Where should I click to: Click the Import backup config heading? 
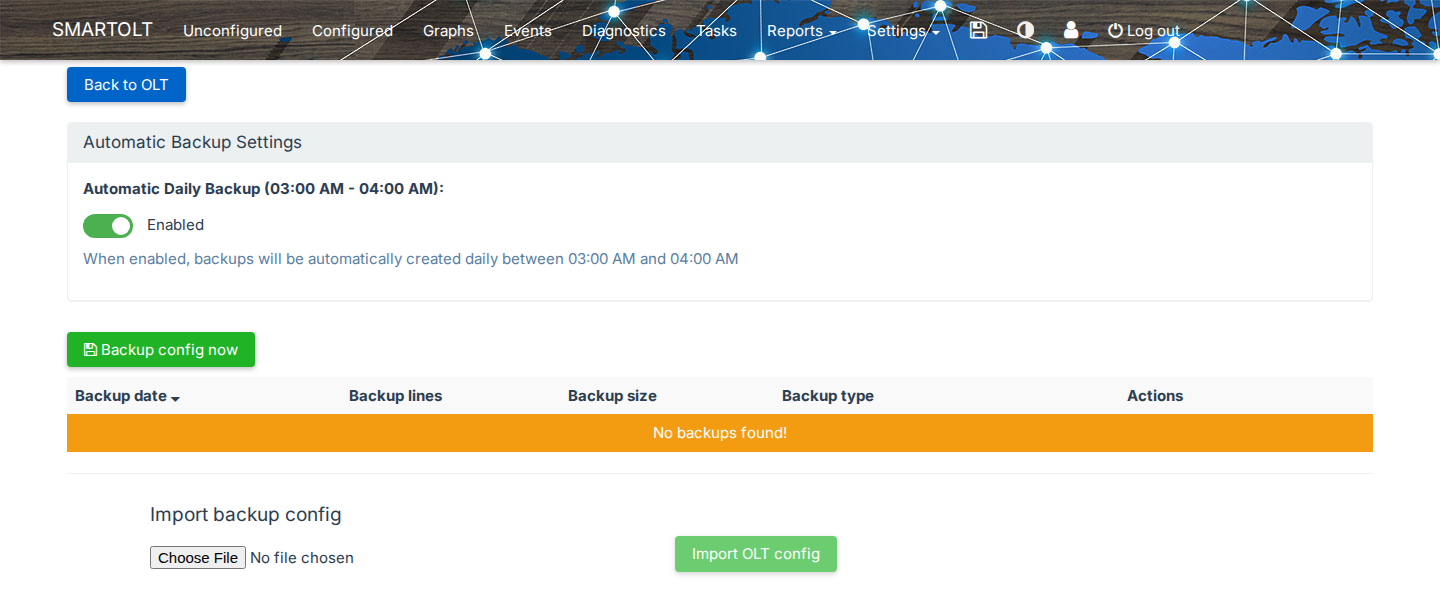(246, 515)
